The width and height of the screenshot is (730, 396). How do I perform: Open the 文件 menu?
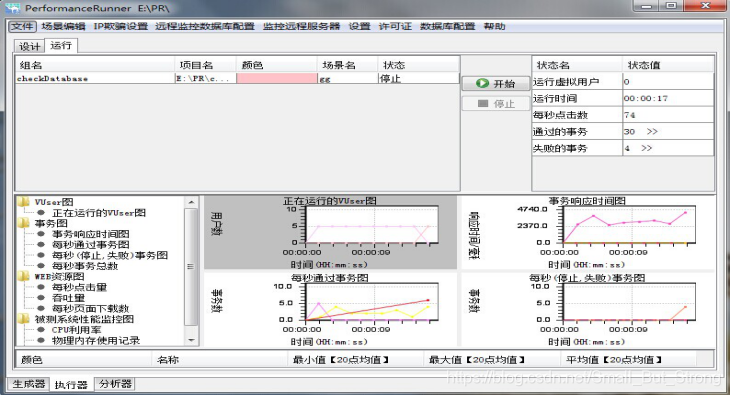tap(22, 27)
